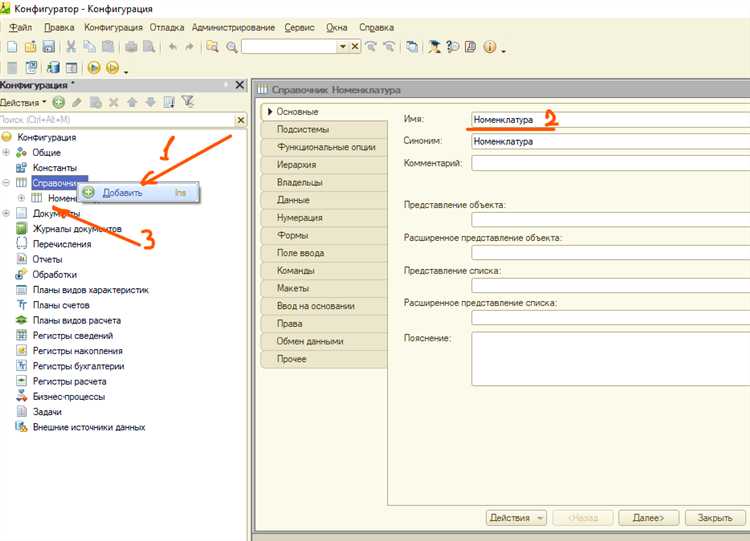
Task: Expand the Документы tree node
Action: point(6,213)
